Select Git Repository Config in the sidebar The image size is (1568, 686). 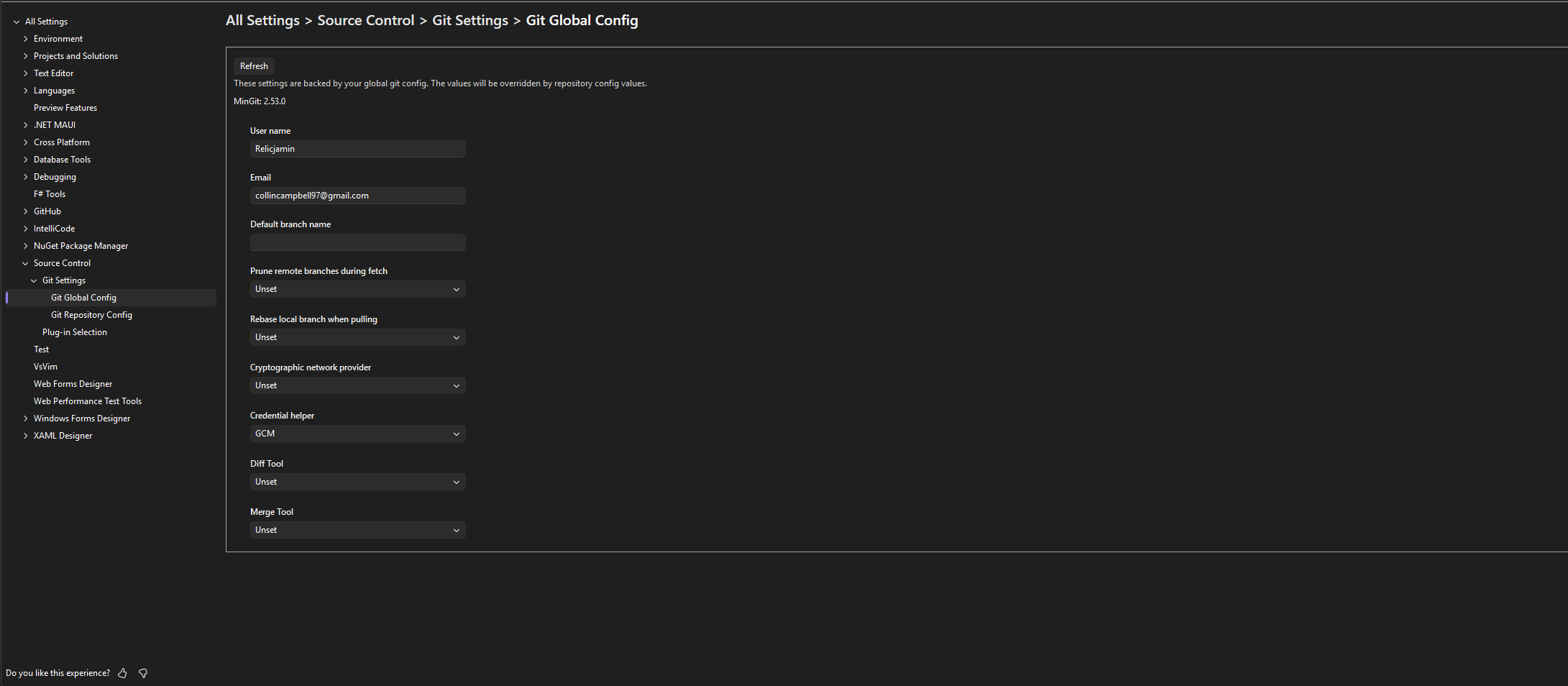coord(91,314)
